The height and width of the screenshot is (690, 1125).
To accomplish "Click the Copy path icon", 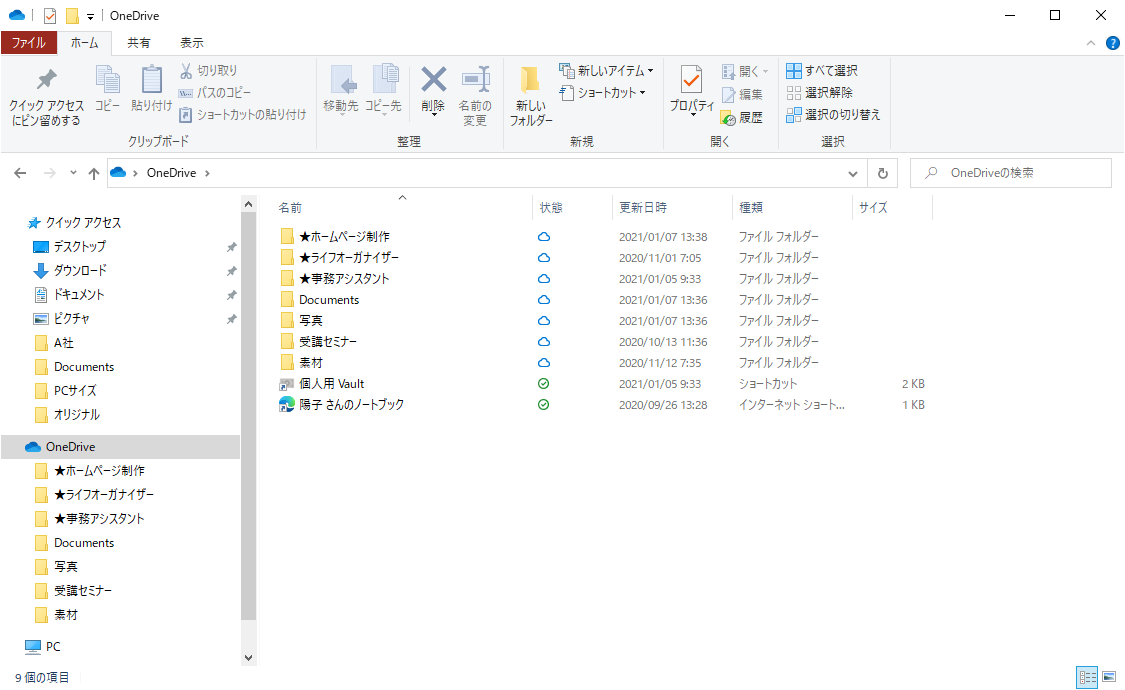I will point(185,93).
